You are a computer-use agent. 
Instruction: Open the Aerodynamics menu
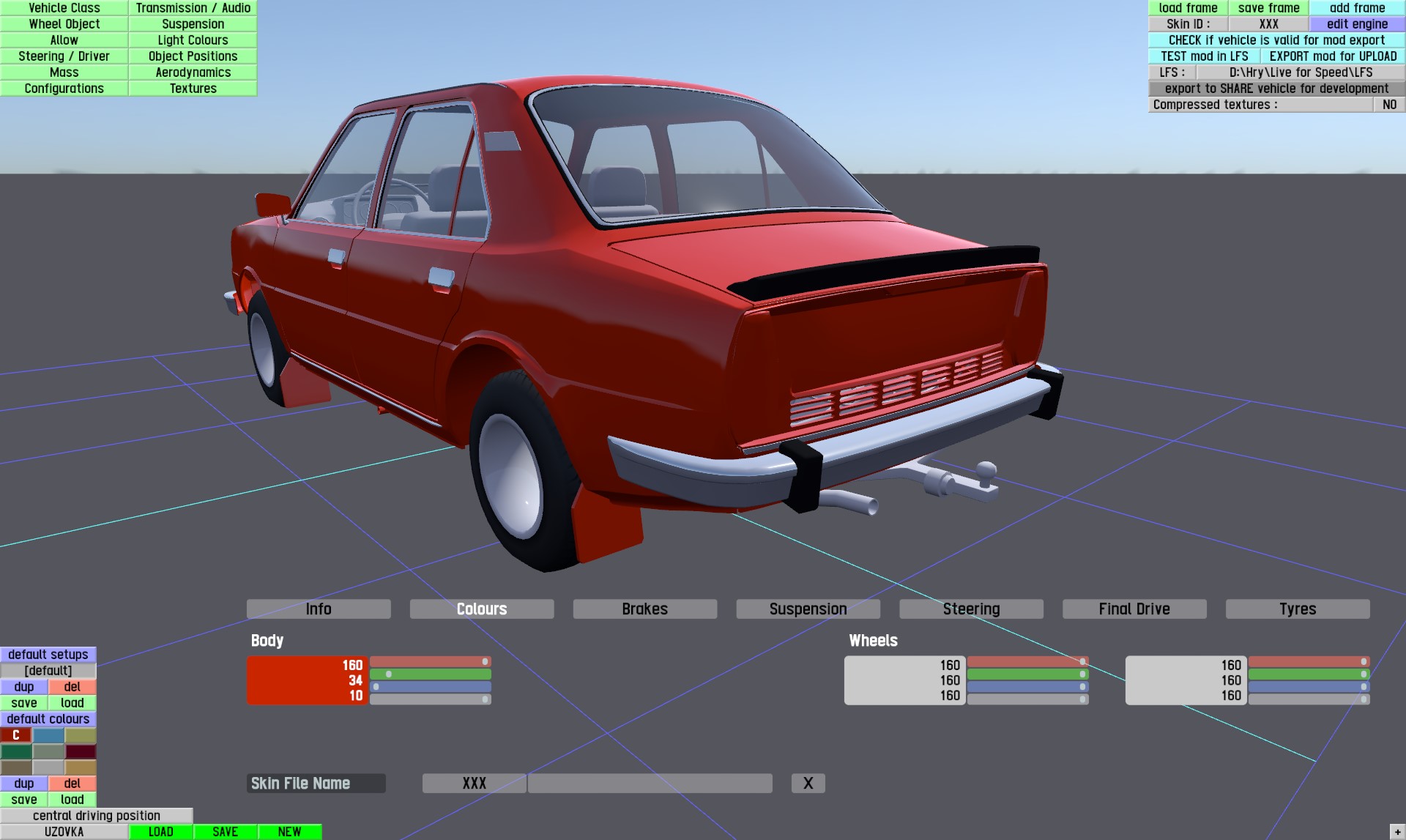pyautogui.click(x=193, y=73)
